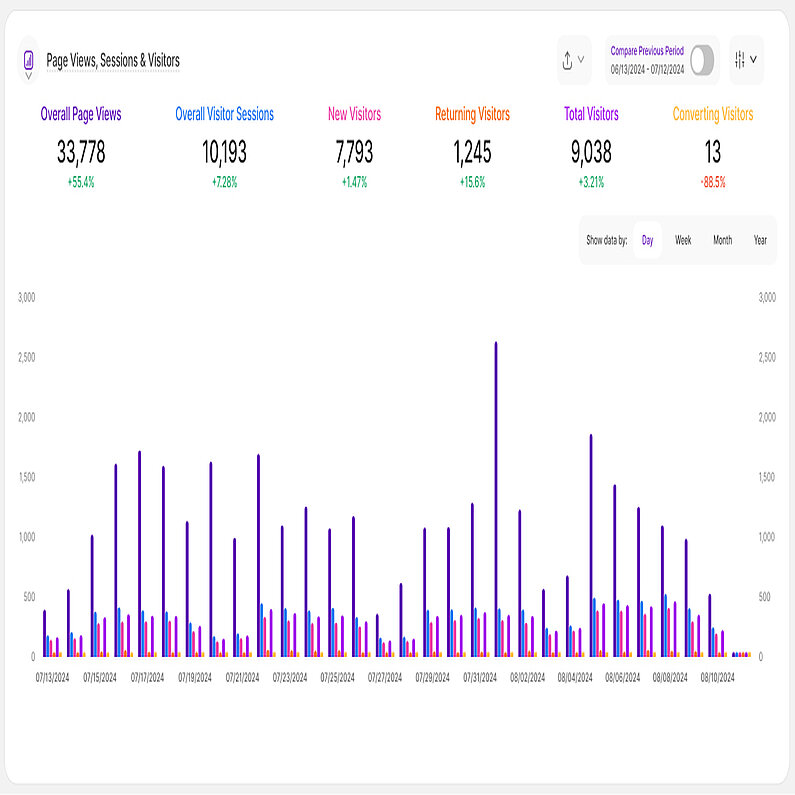
Task: Click the Overall Page Views label
Action: point(81,115)
